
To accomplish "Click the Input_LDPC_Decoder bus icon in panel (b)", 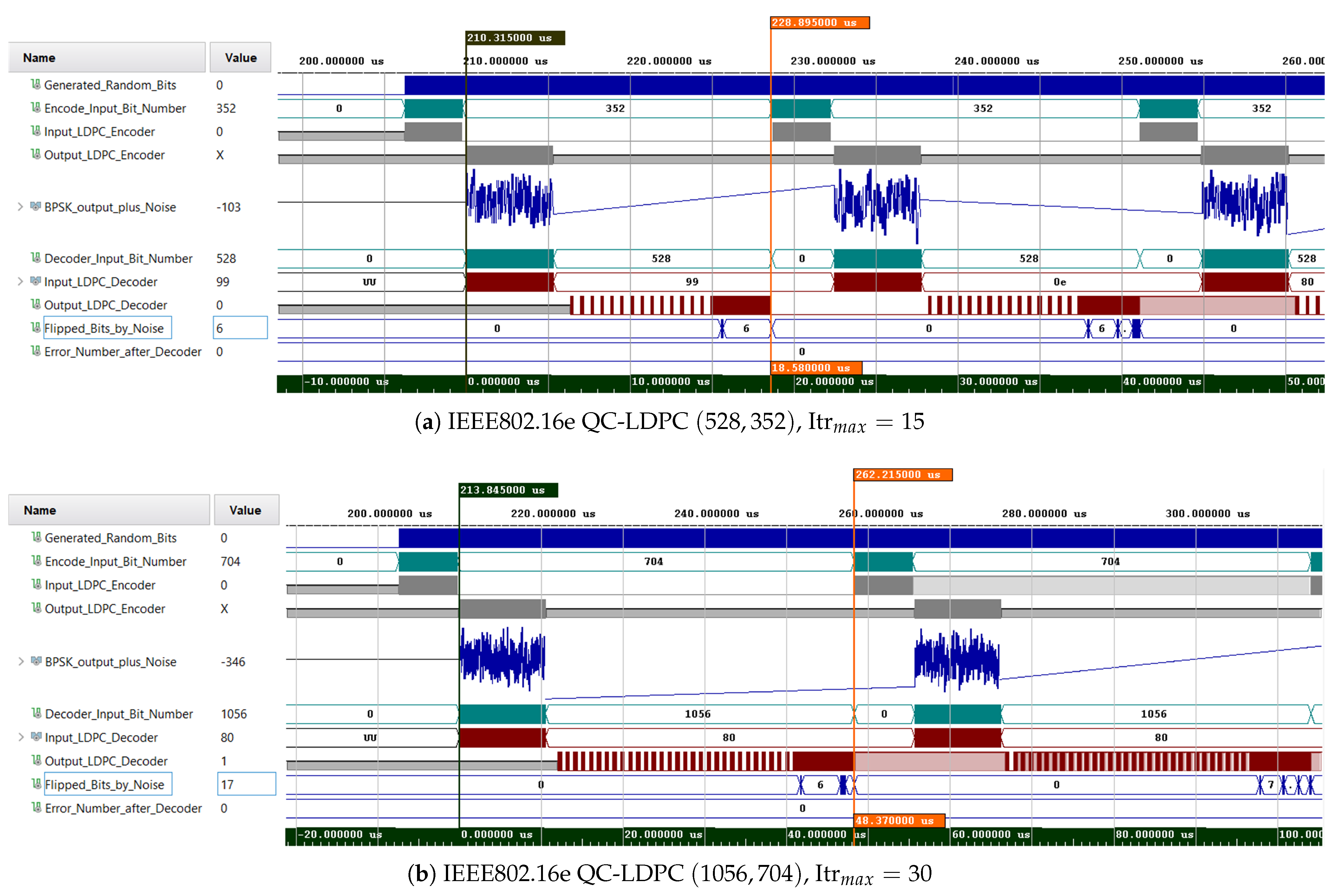I will [36, 737].
